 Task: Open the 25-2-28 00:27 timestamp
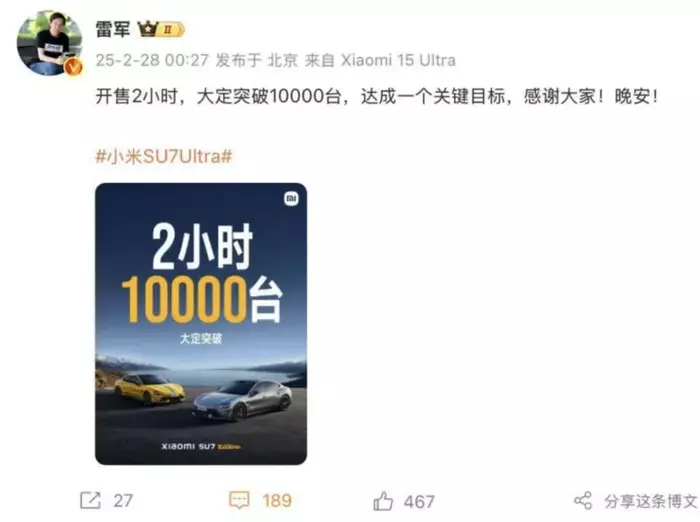pos(152,60)
